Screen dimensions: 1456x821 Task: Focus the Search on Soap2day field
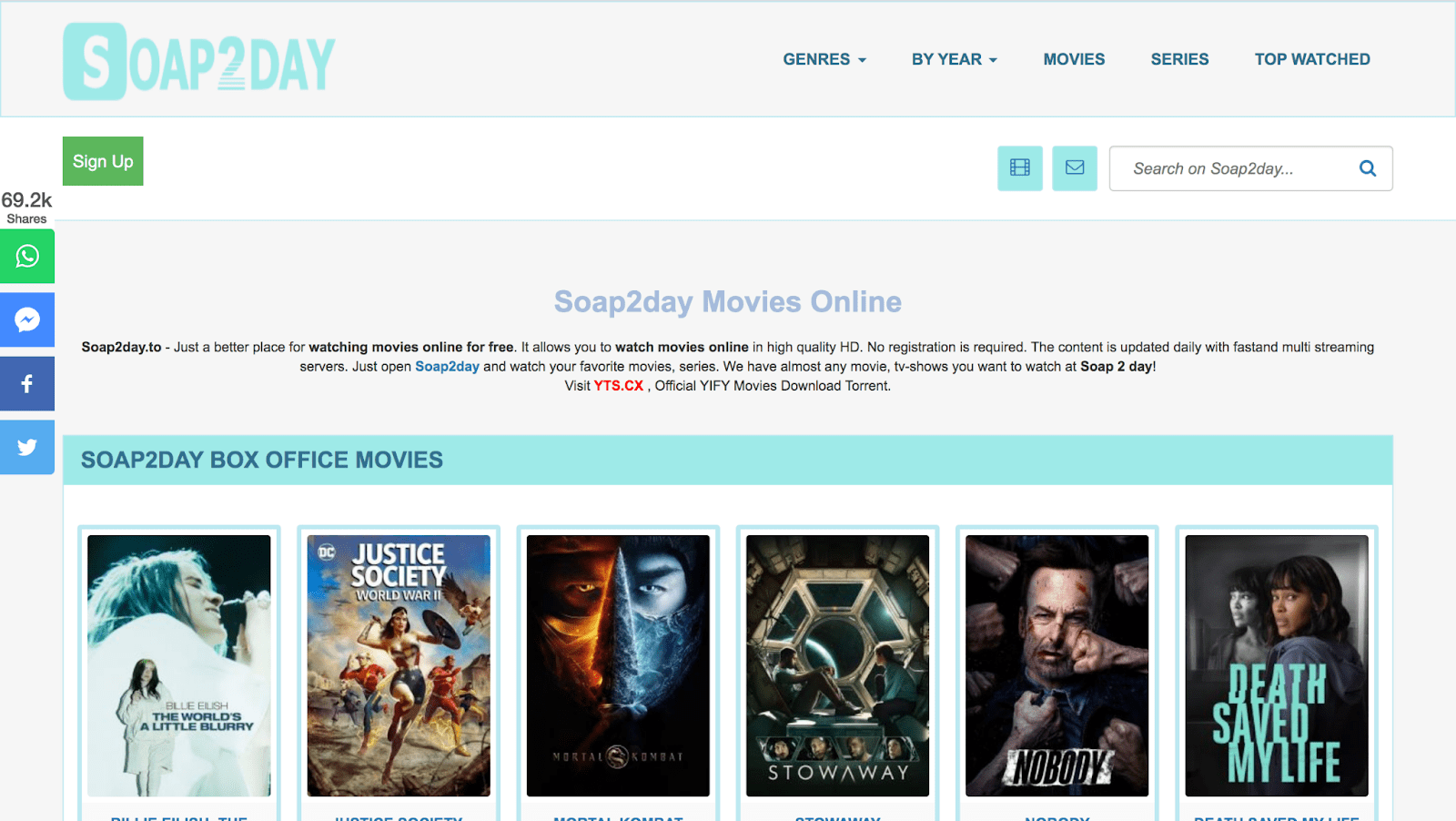pyautogui.click(x=1250, y=168)
